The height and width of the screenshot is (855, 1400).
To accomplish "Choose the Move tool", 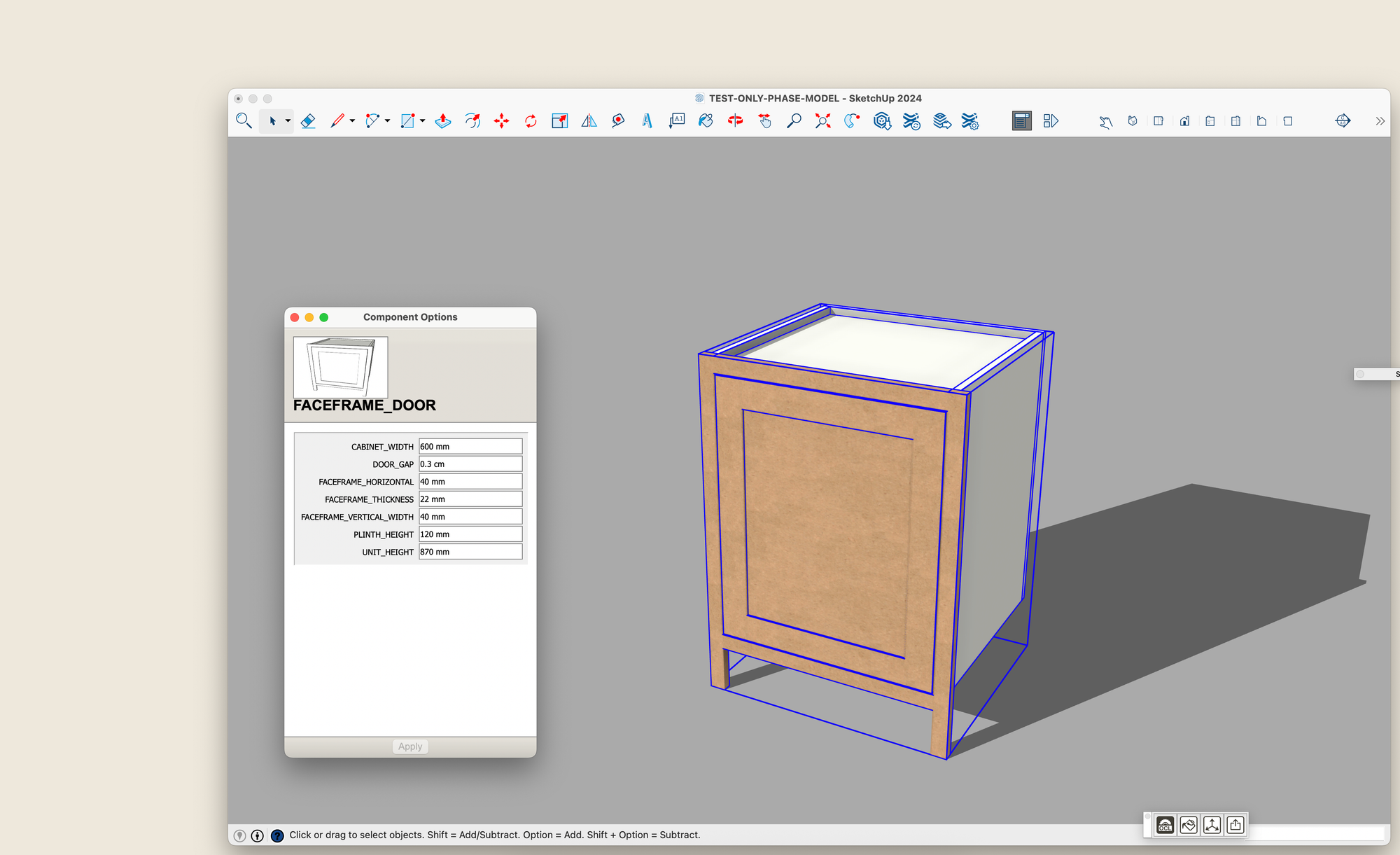I will pyautogui.click(x=501, y=121).
